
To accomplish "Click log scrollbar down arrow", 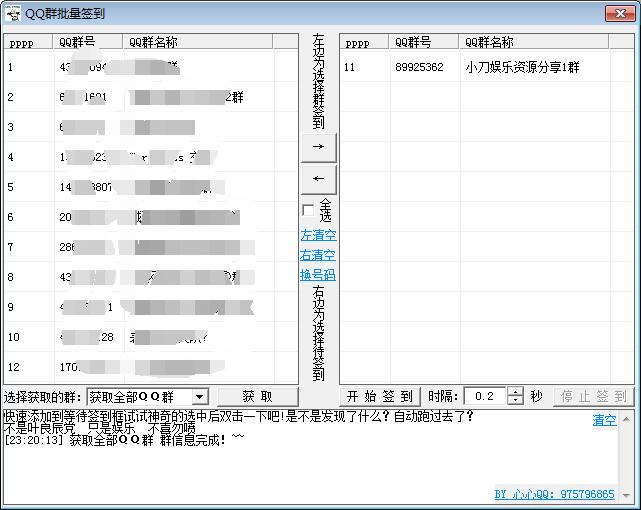I will coord(626,495).
